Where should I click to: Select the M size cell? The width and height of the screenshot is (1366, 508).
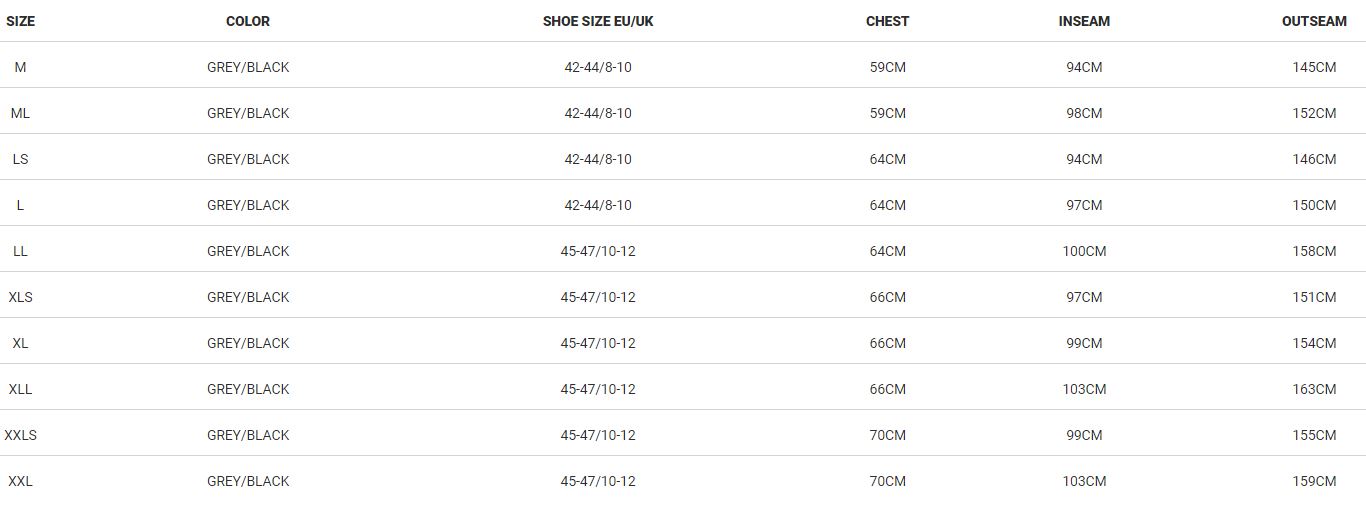(x=20, y=67)
